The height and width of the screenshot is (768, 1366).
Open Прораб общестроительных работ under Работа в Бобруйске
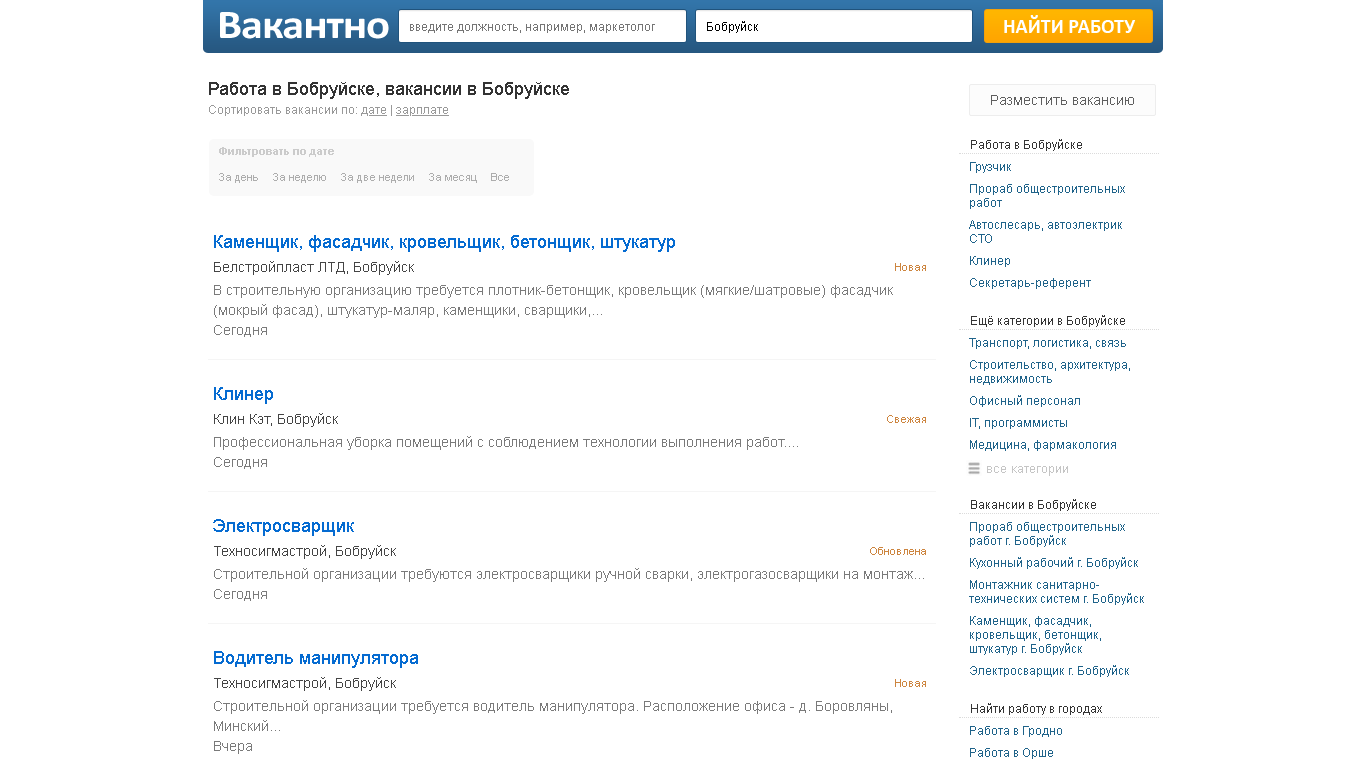tap(1047, 196)
